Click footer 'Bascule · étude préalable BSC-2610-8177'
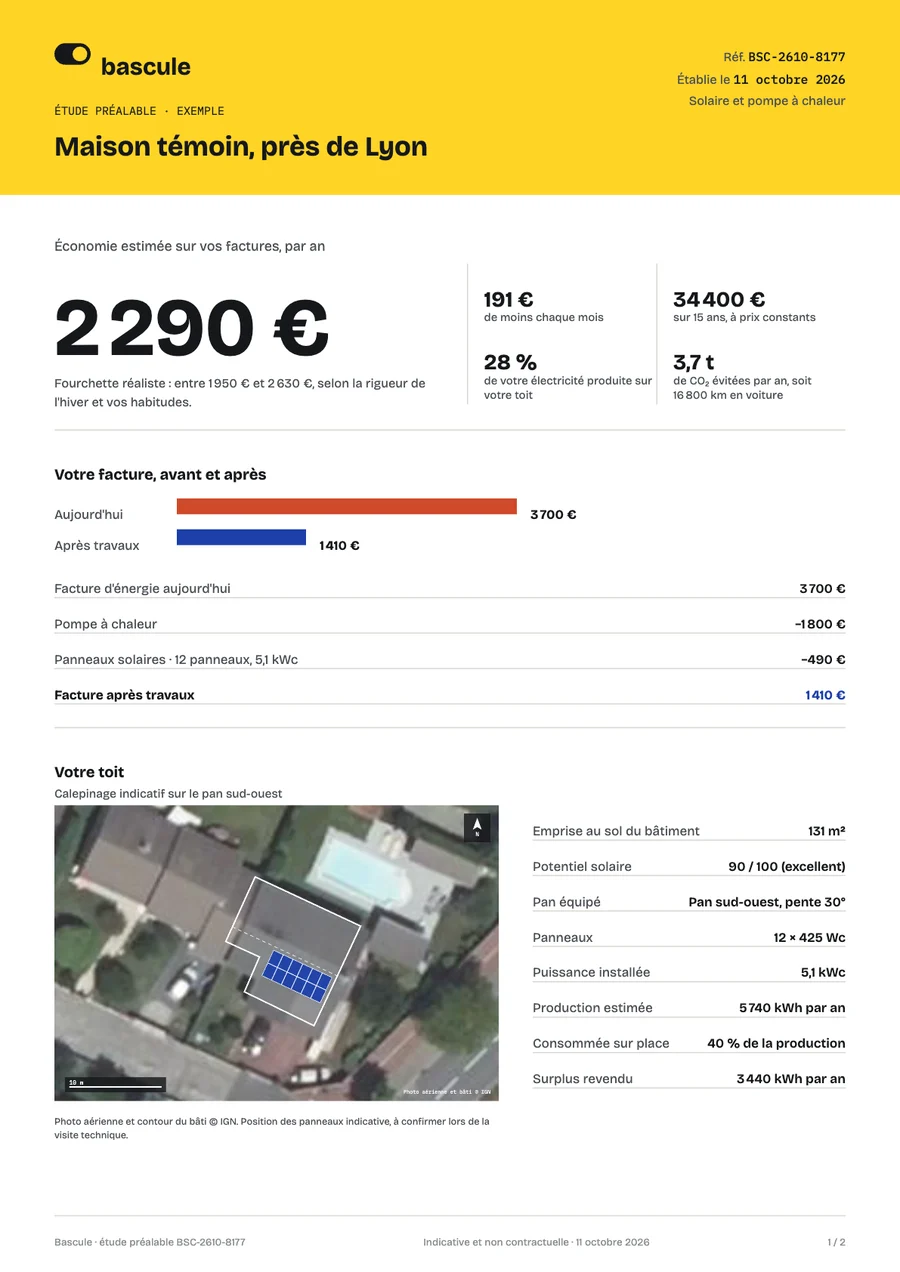 [150, 1242]
